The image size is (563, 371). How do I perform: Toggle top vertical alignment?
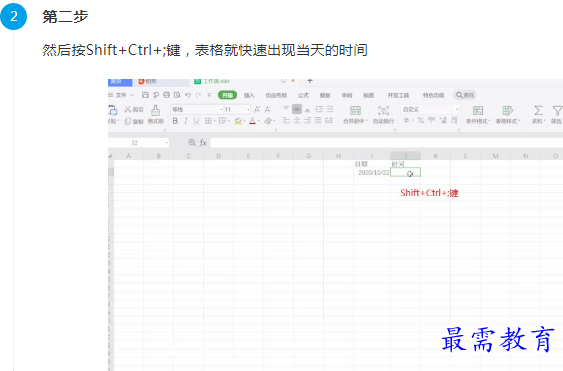pyautogui.click(x=286, y=108)
